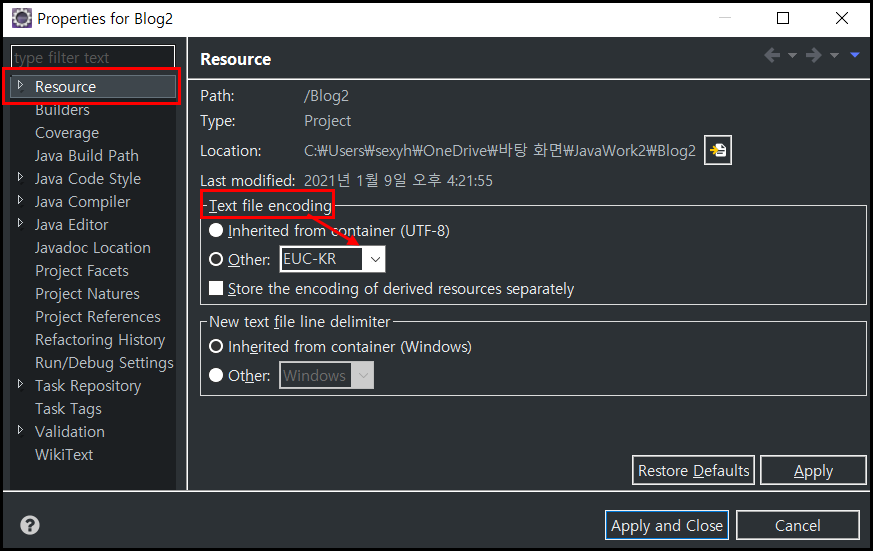The image size is (873, 551).
Task: Open Project Natures page
Action: click(x=87, y=294)
